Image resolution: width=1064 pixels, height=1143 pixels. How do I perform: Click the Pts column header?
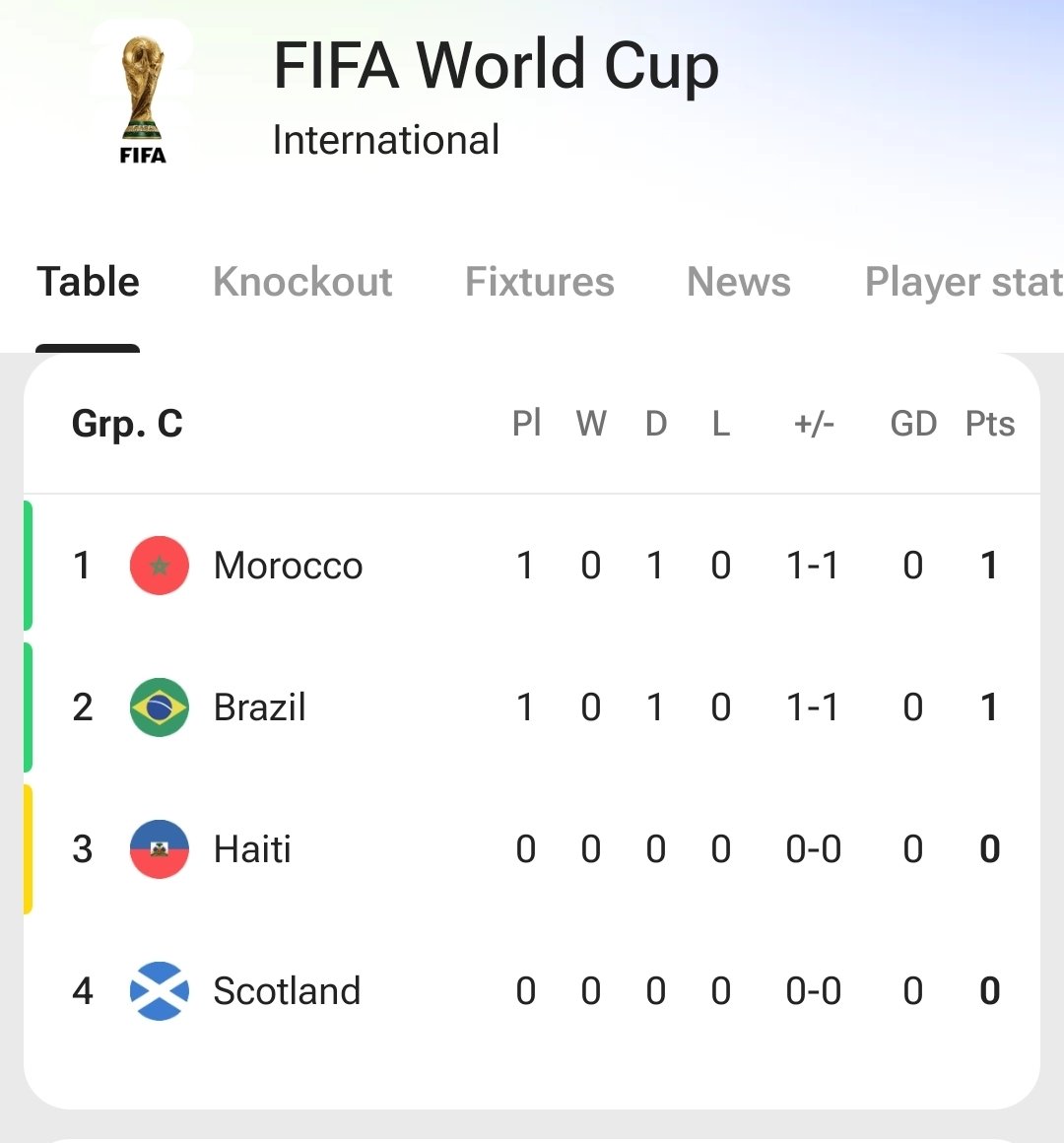click(x=990, y=424)
